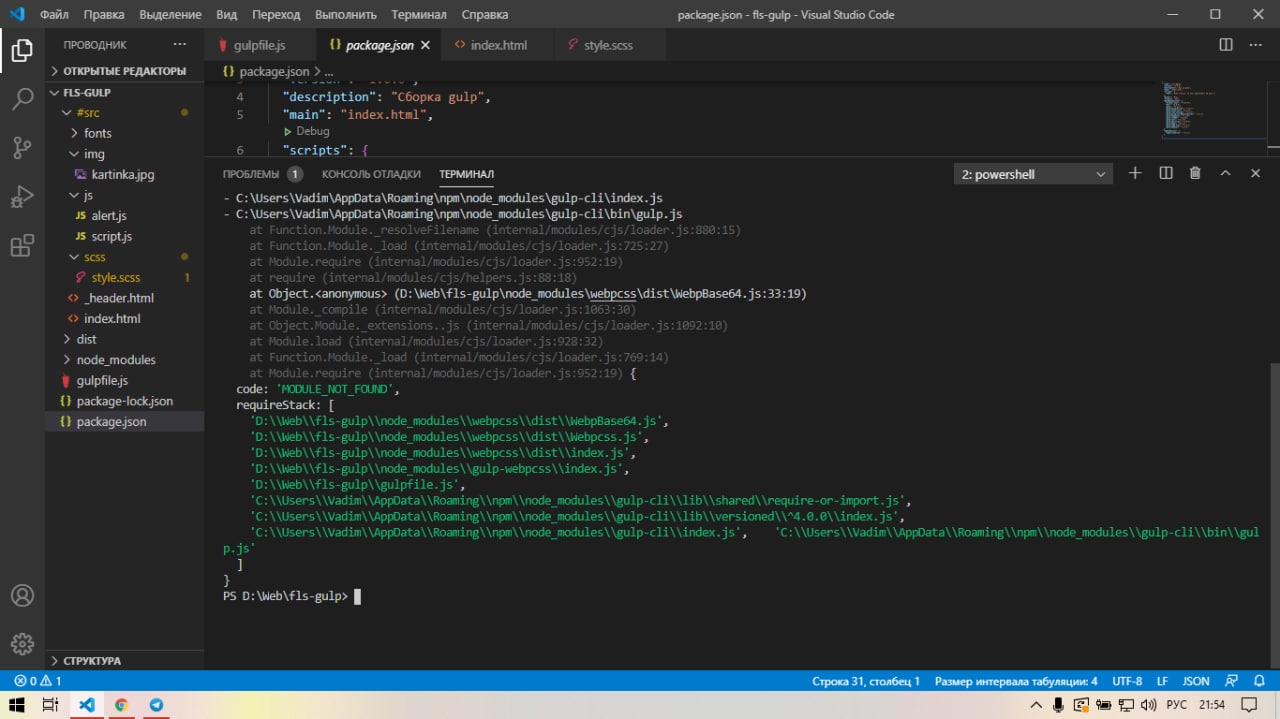
Task: Click the Debug code lens link
Action: tap(312, 131)
